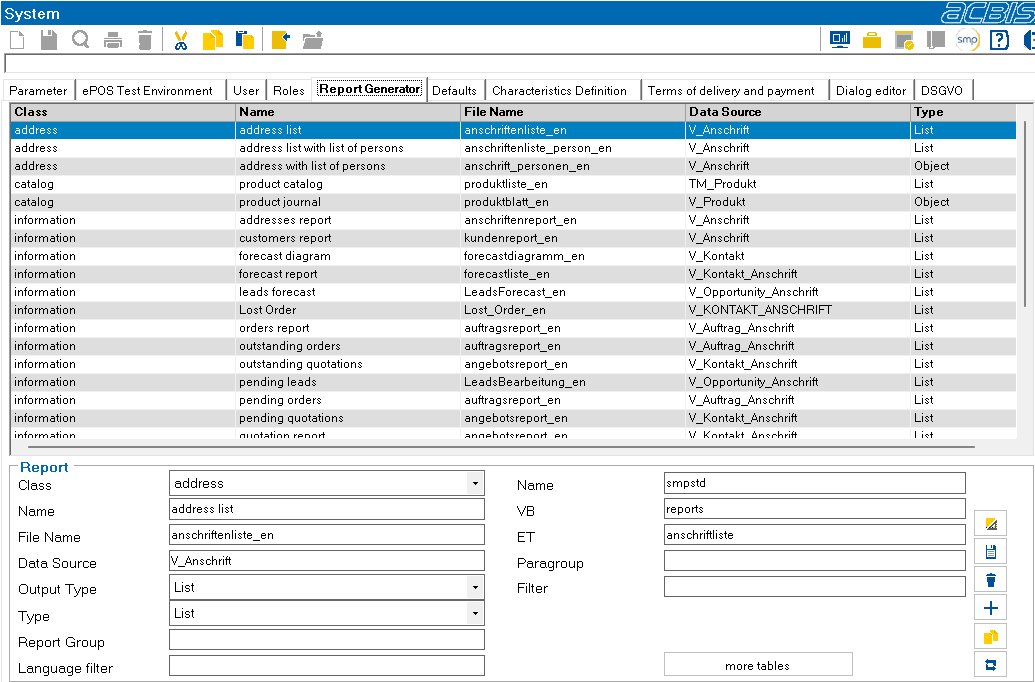
Task: Click the yellow duplicate report icon button
Action: tap(990, 636)
